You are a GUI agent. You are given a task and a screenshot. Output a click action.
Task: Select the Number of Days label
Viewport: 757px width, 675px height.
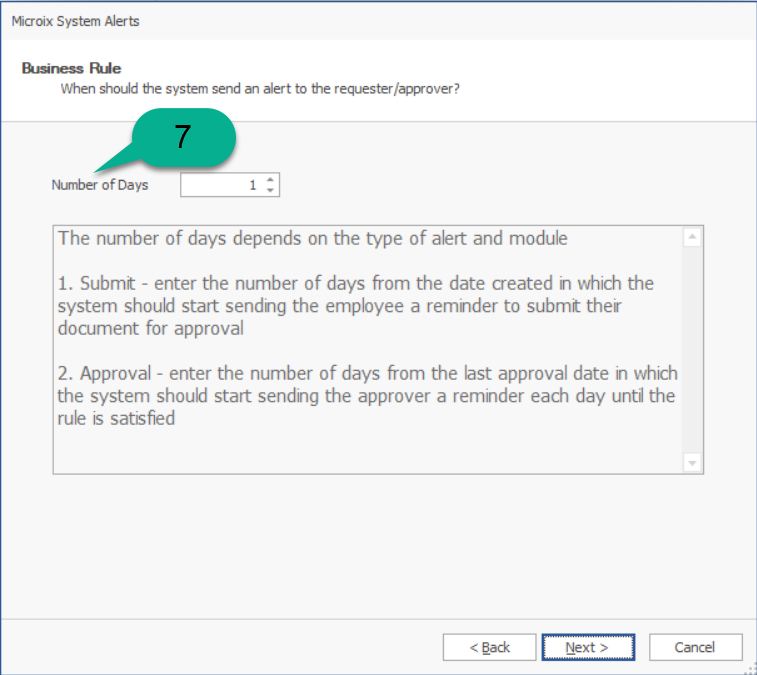click(100, 185)
